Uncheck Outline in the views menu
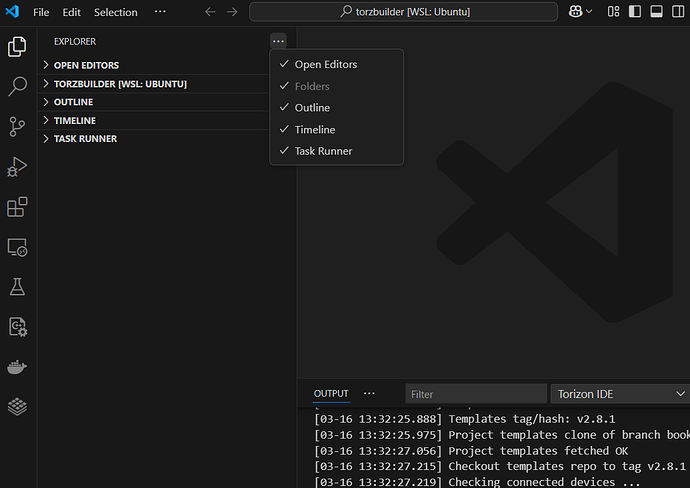The width and height of the screenshot is (690, 488). (x=337, y=108)
